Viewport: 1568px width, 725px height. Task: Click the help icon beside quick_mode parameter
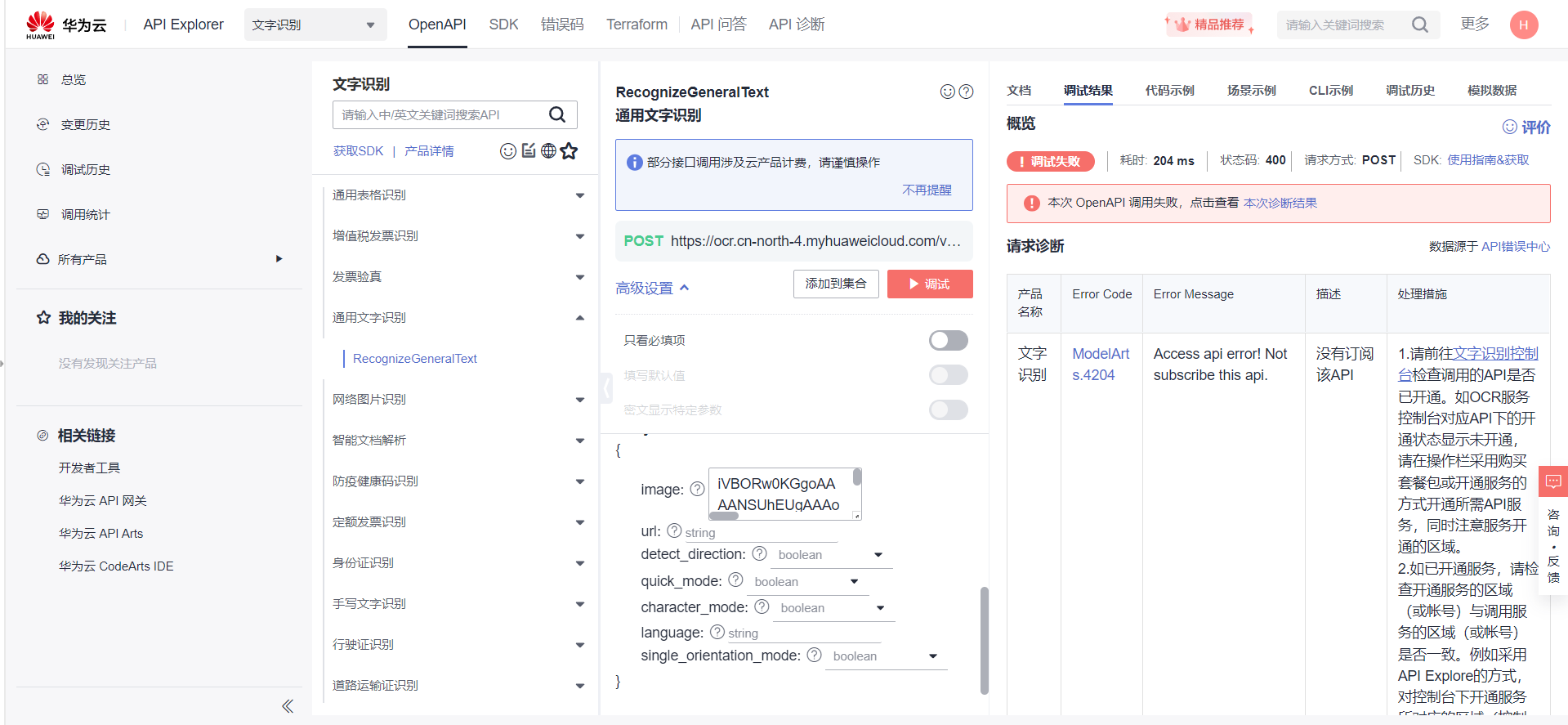[x=735, y=580]
